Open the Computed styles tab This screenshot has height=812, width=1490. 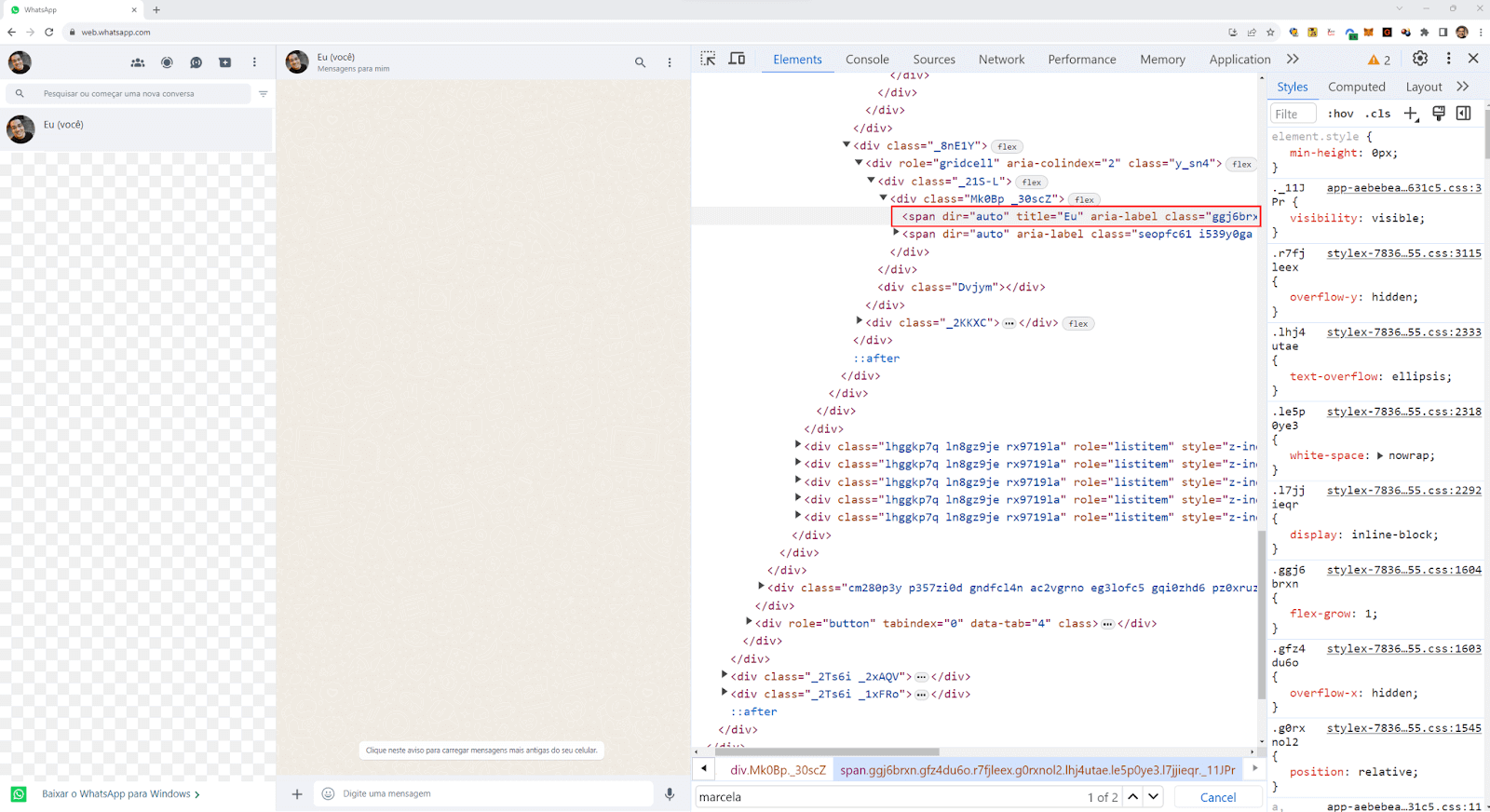coord(1356,87)
